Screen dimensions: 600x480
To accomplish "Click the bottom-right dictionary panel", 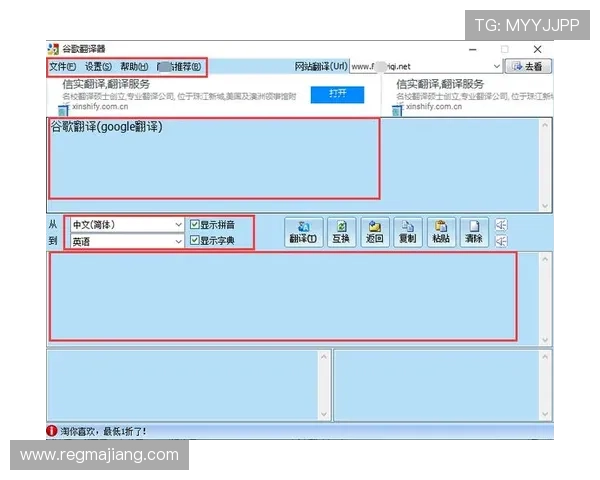I will (x=437, y=385).
